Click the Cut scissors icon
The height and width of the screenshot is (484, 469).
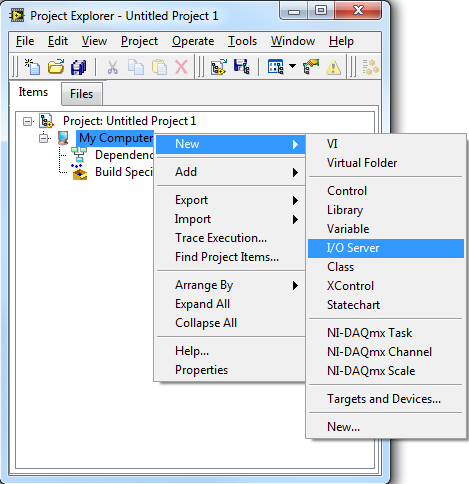pos(112,67)
